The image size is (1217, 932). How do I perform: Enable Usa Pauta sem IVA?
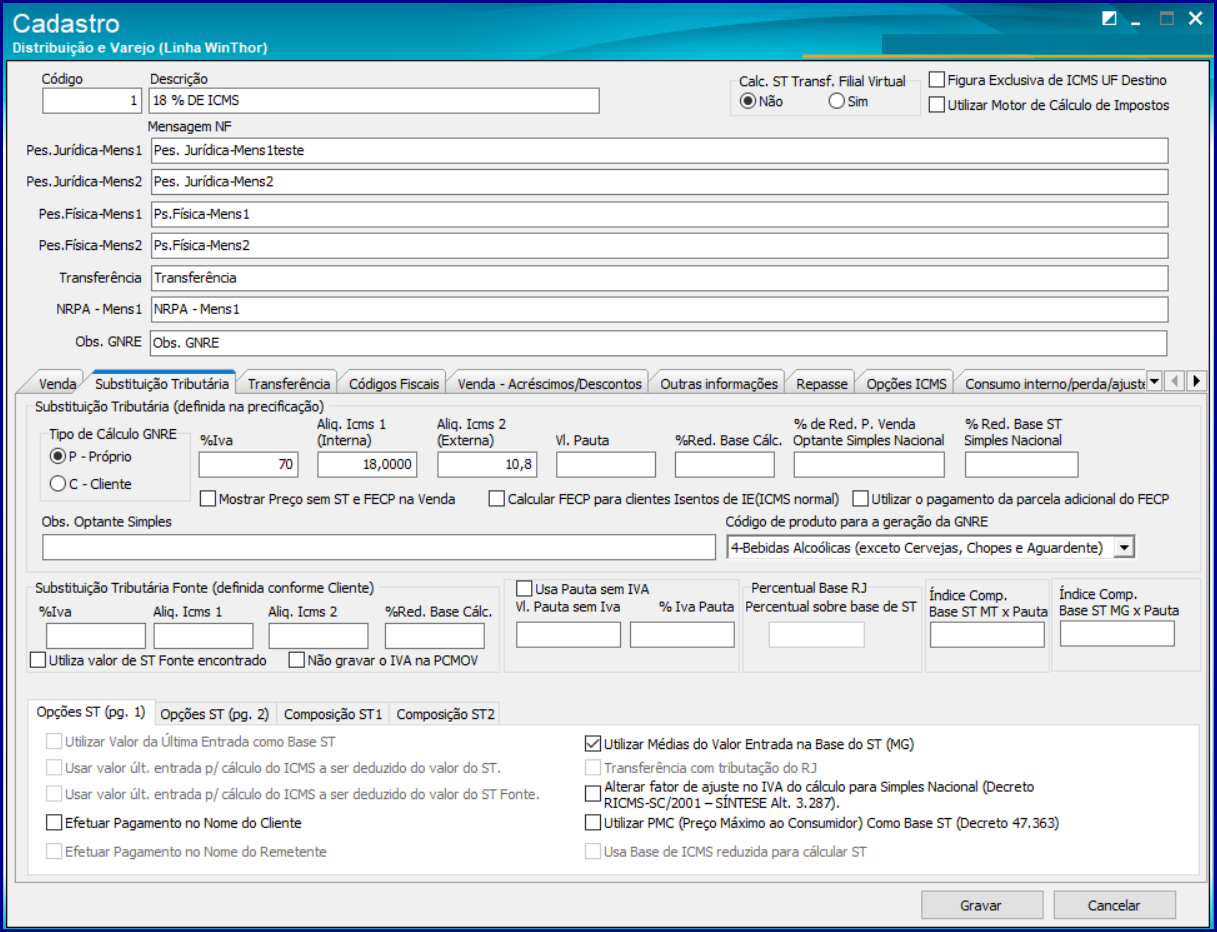click(582, 589)
